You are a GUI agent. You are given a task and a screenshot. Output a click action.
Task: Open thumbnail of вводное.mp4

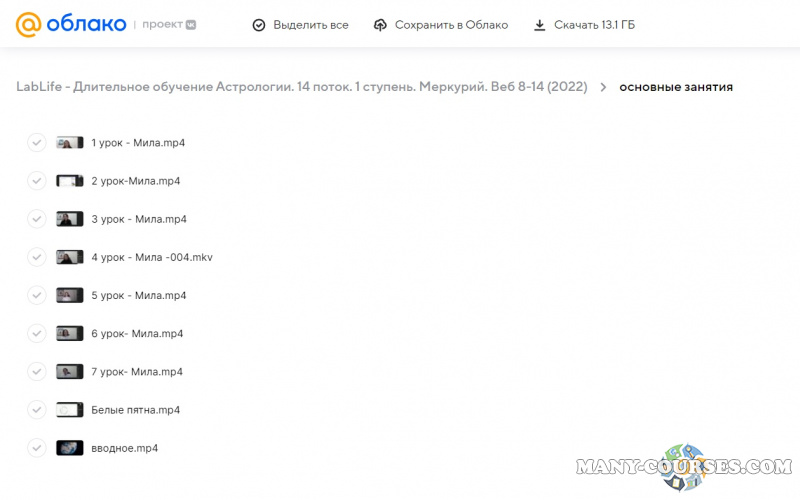tap(69, 448)
